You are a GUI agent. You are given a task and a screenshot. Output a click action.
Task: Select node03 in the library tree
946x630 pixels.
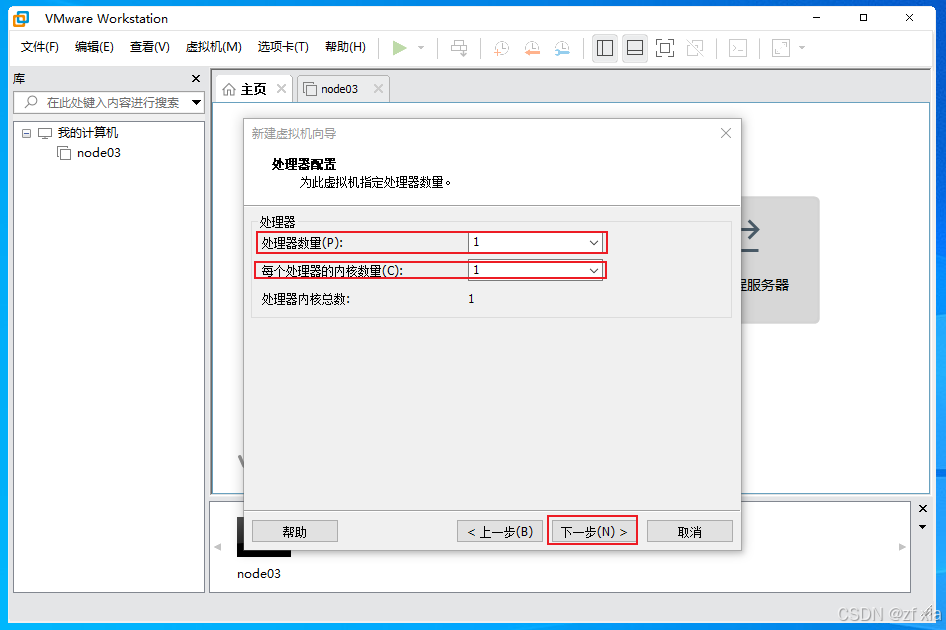pyautogui.click(x=98, y=153)
